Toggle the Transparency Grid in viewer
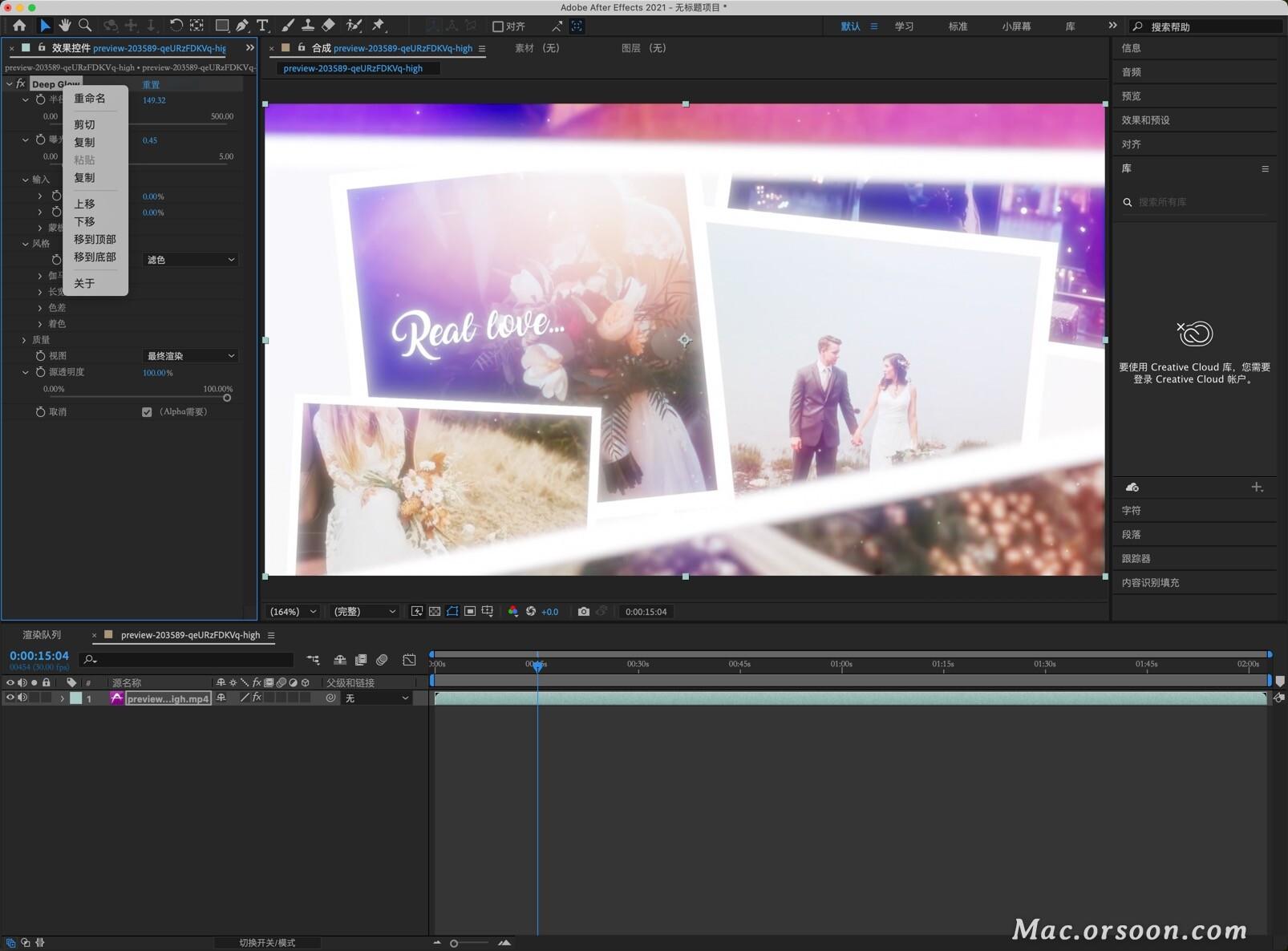Screen dimensions: 1288x951 click(x=435, y=612)
